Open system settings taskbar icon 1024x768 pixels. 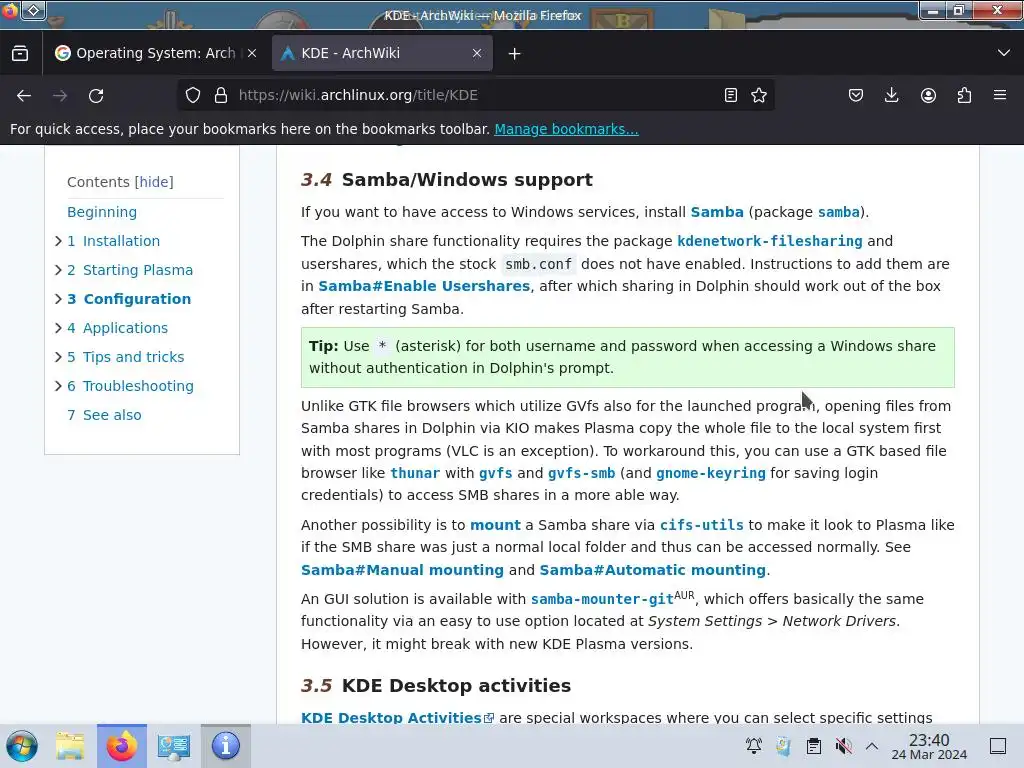tap(173, 746)
